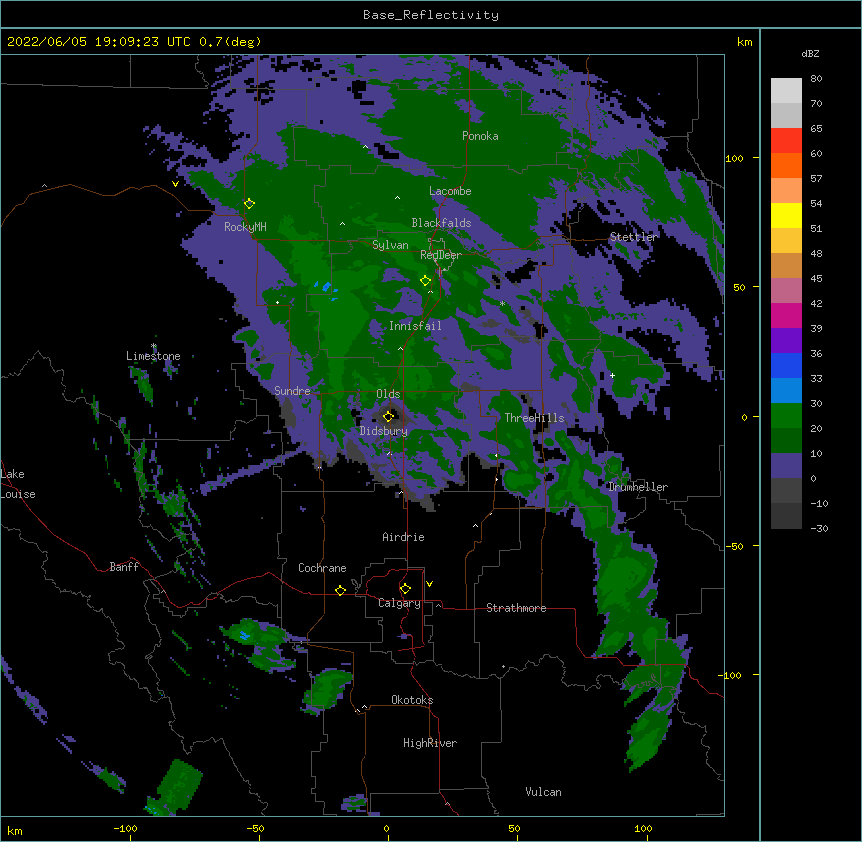Click the yellow V marker near RockyMH road
The width and height of the screenshot is (862, 842).
click(x=175, y=184)
